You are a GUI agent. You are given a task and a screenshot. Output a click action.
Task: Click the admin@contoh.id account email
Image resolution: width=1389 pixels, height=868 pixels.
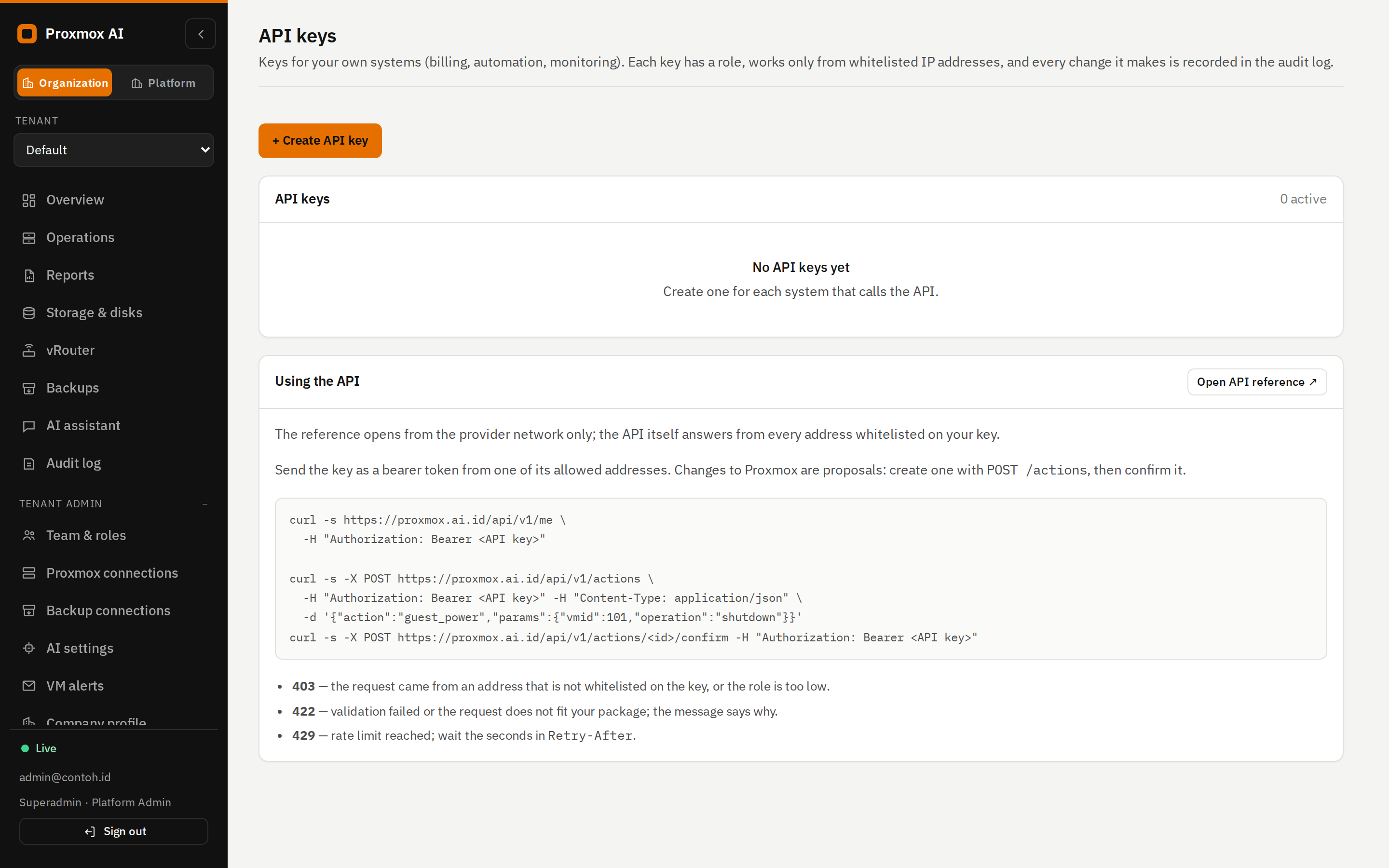click(x=65, y=777)
